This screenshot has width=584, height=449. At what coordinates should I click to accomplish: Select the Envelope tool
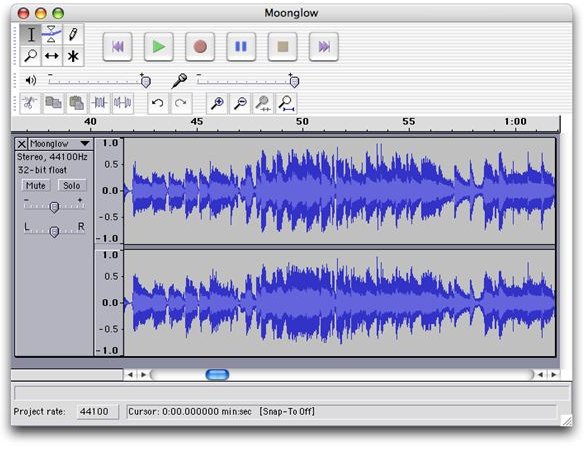point(52,35)
